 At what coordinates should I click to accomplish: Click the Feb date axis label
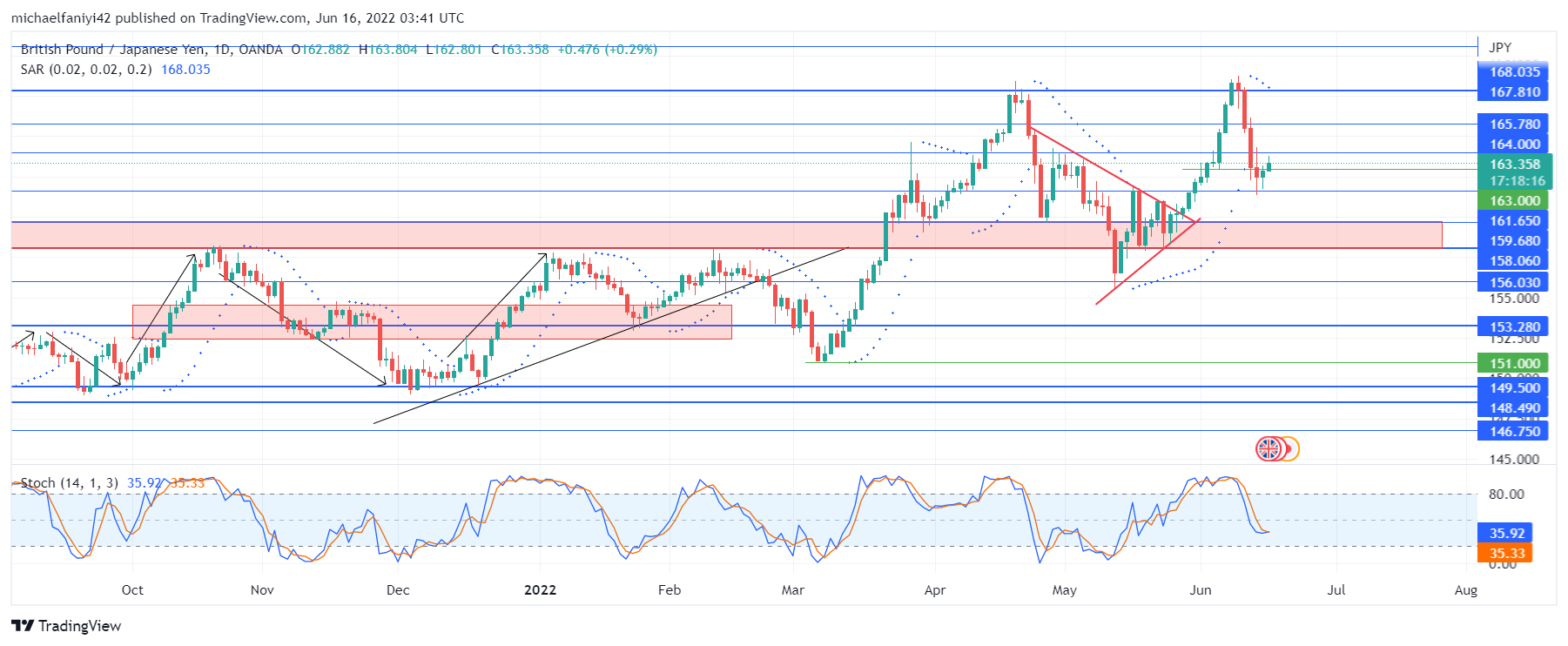670,590
